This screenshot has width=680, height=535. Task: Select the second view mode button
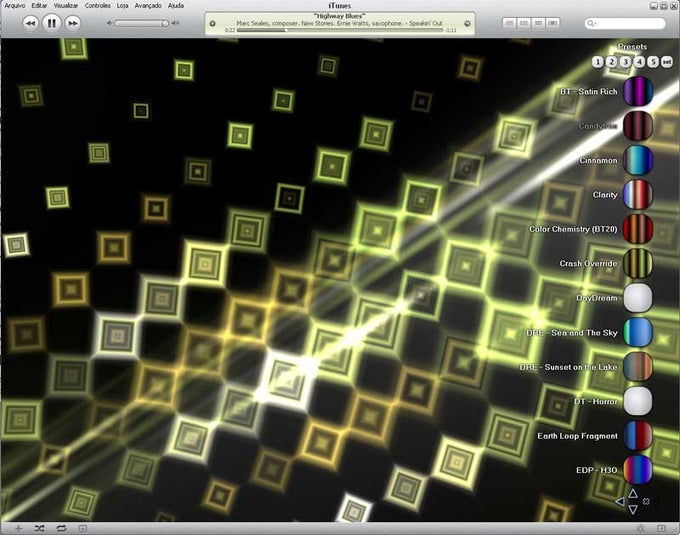[x=524, y=23]
